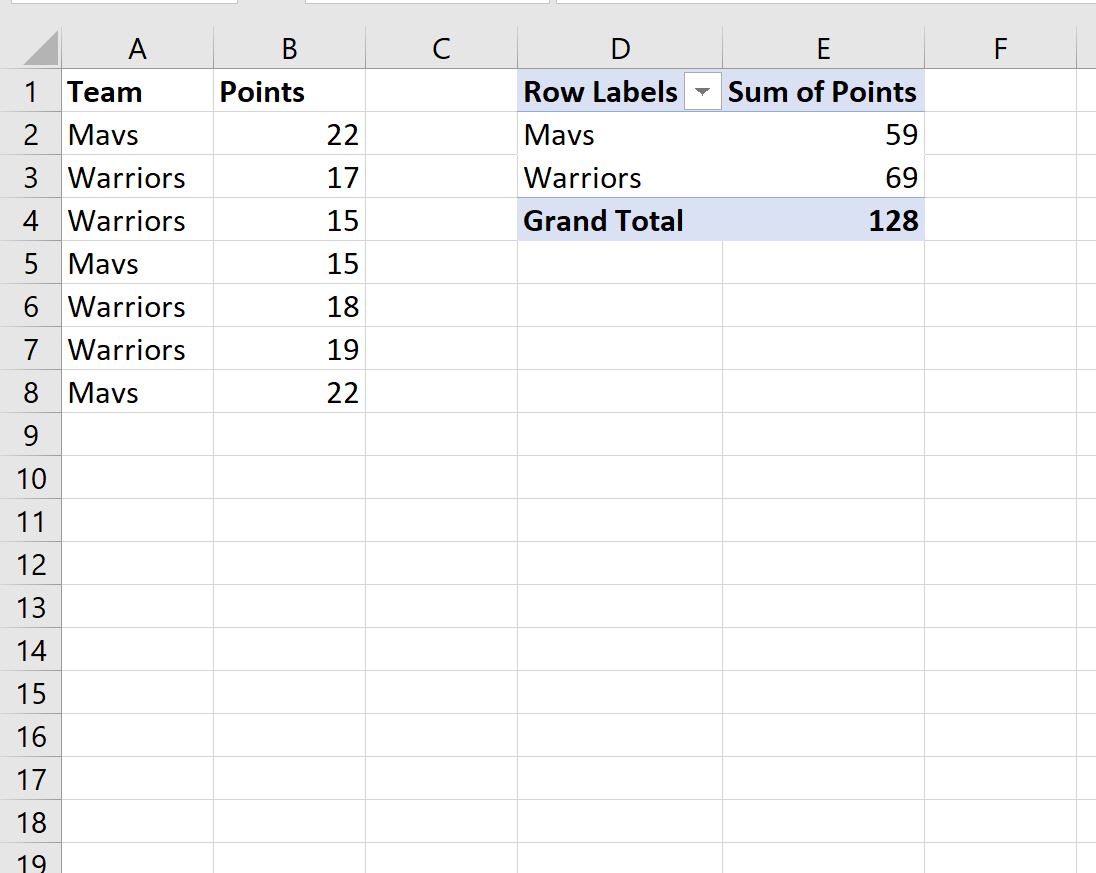
Task: Select column D header
Action: click(620, 48)
